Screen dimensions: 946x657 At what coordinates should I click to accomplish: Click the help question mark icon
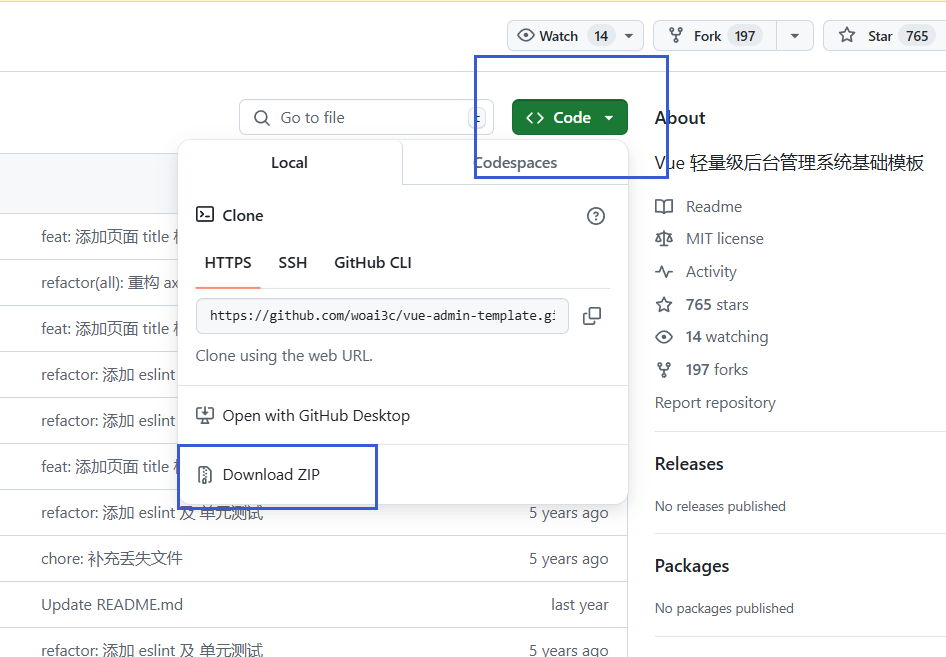click(x=596, y=216)
